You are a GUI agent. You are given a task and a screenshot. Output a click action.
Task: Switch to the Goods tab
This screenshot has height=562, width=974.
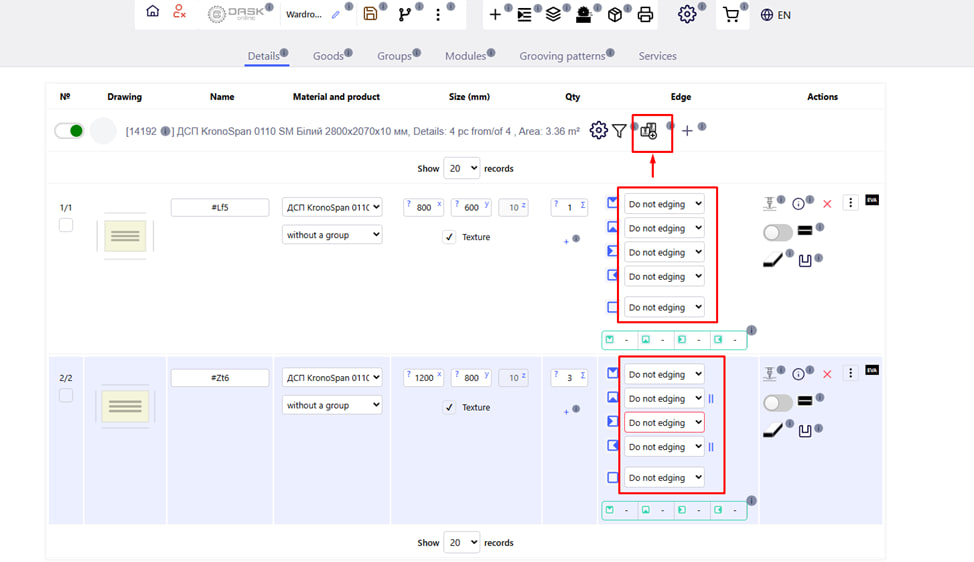click(x=328, y=56)
